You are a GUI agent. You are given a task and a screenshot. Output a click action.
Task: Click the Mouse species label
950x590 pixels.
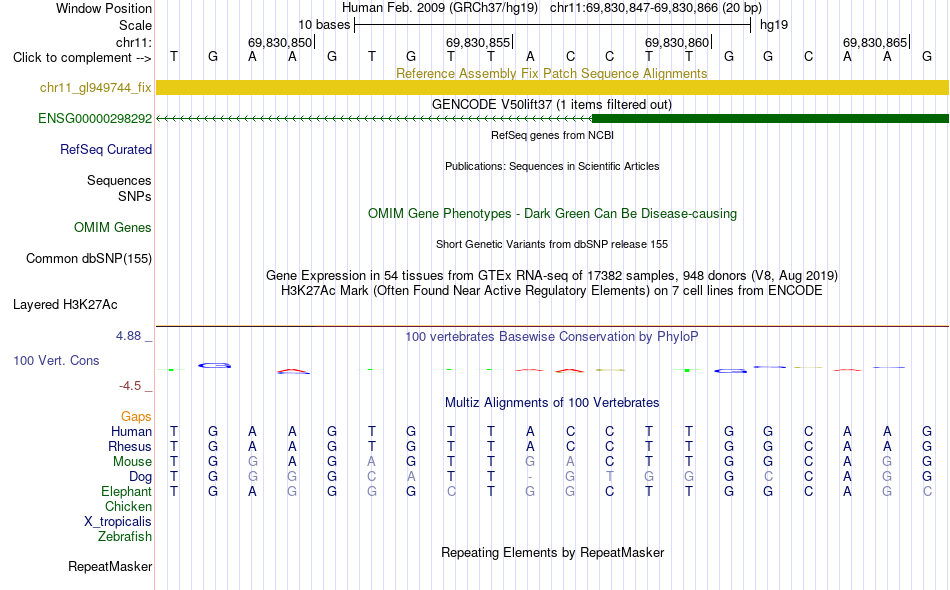132,462
